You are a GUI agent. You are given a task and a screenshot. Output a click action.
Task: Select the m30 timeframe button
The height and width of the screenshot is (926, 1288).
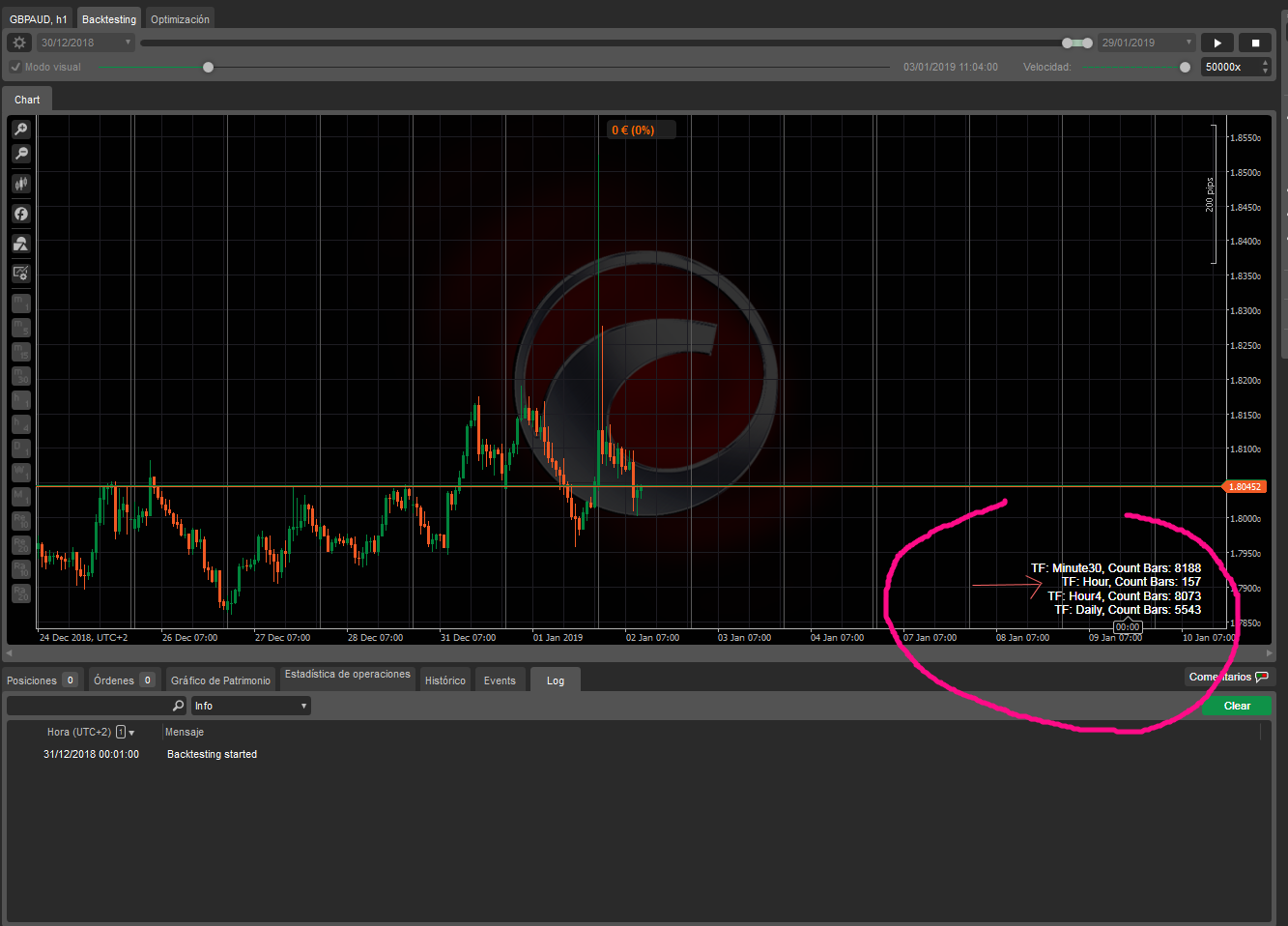click(x=20, y=376)
